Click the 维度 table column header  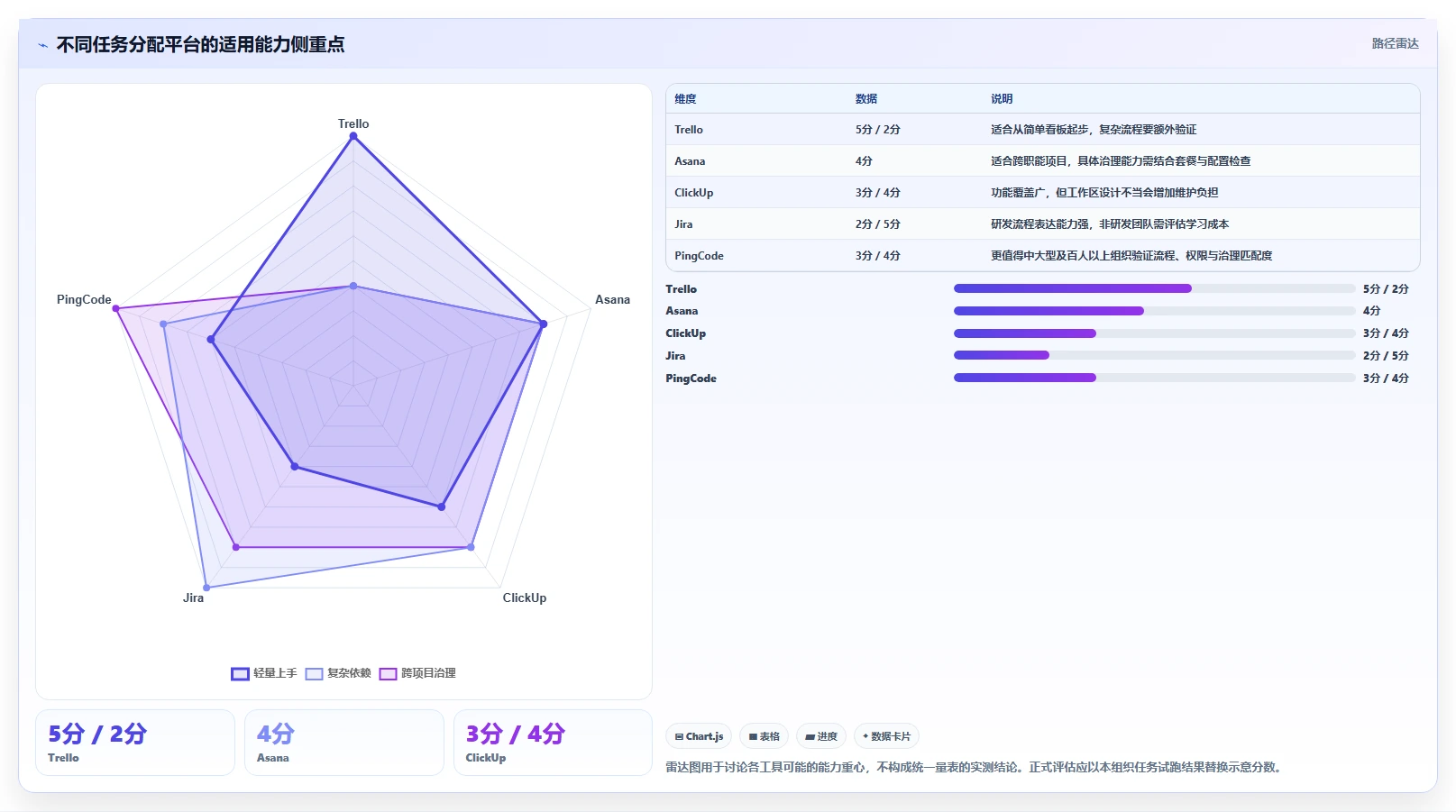coord(685,99)
